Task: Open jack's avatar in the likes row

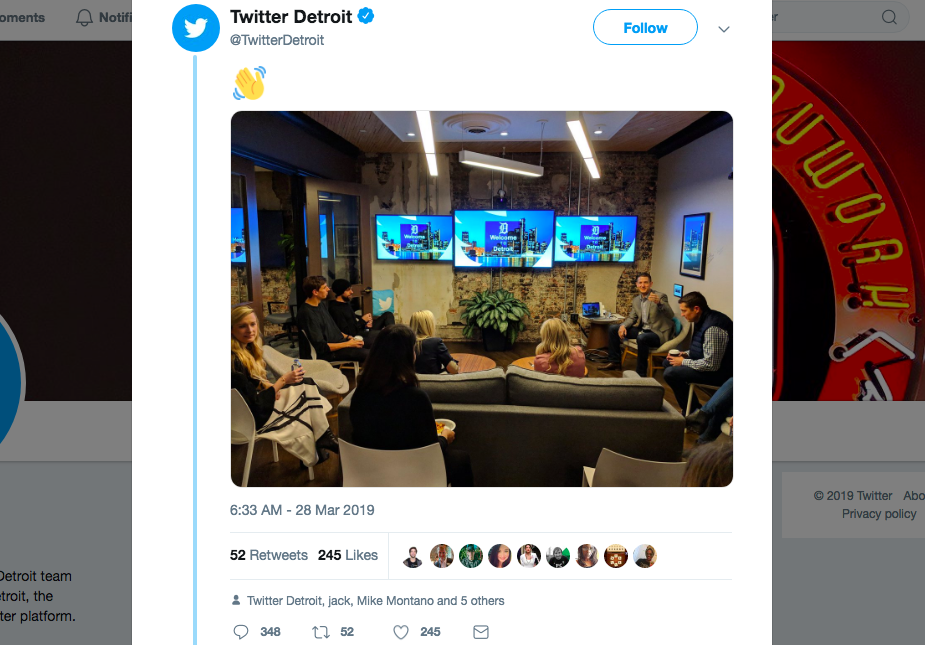Action: pyautogui.click(x=441, y=556)
